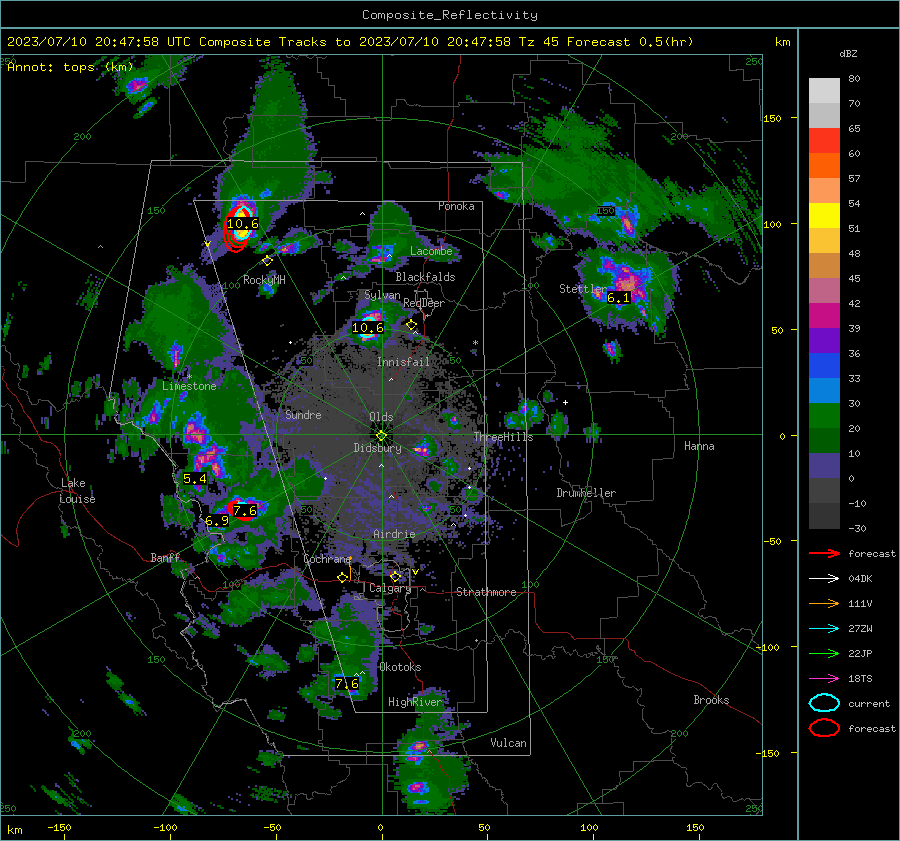Click the 6.1 storm top near Stettler

(x=618, y=297)
